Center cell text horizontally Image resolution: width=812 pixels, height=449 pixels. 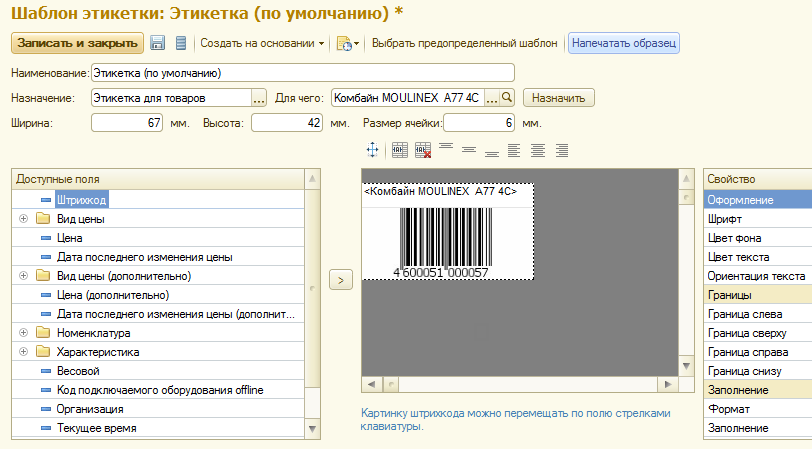538,150
